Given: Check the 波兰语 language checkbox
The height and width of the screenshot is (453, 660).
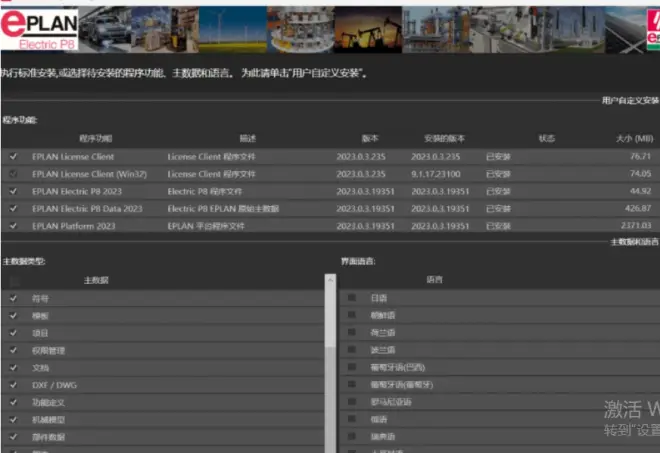Looking at the screenshot, I should 352,350.
